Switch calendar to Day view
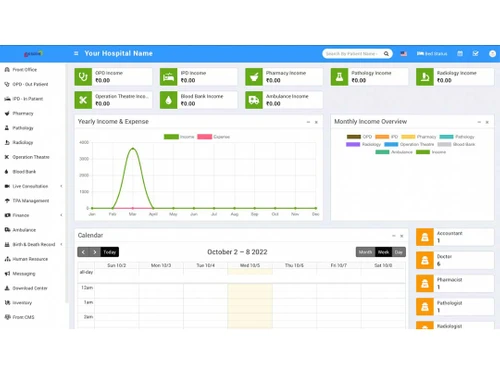Viewport: 500px width, 375px height. click(399, 252)
